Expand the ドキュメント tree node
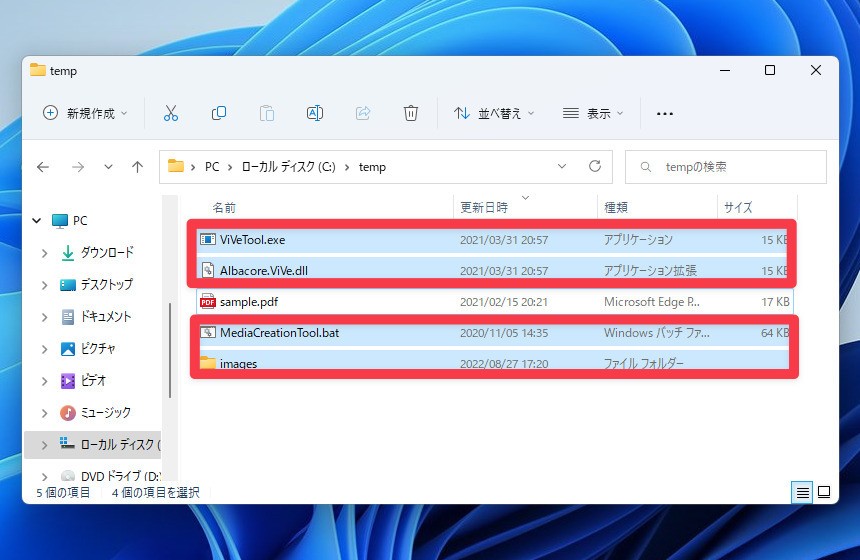Screen dimensions: 860x560 click(44, 317)
